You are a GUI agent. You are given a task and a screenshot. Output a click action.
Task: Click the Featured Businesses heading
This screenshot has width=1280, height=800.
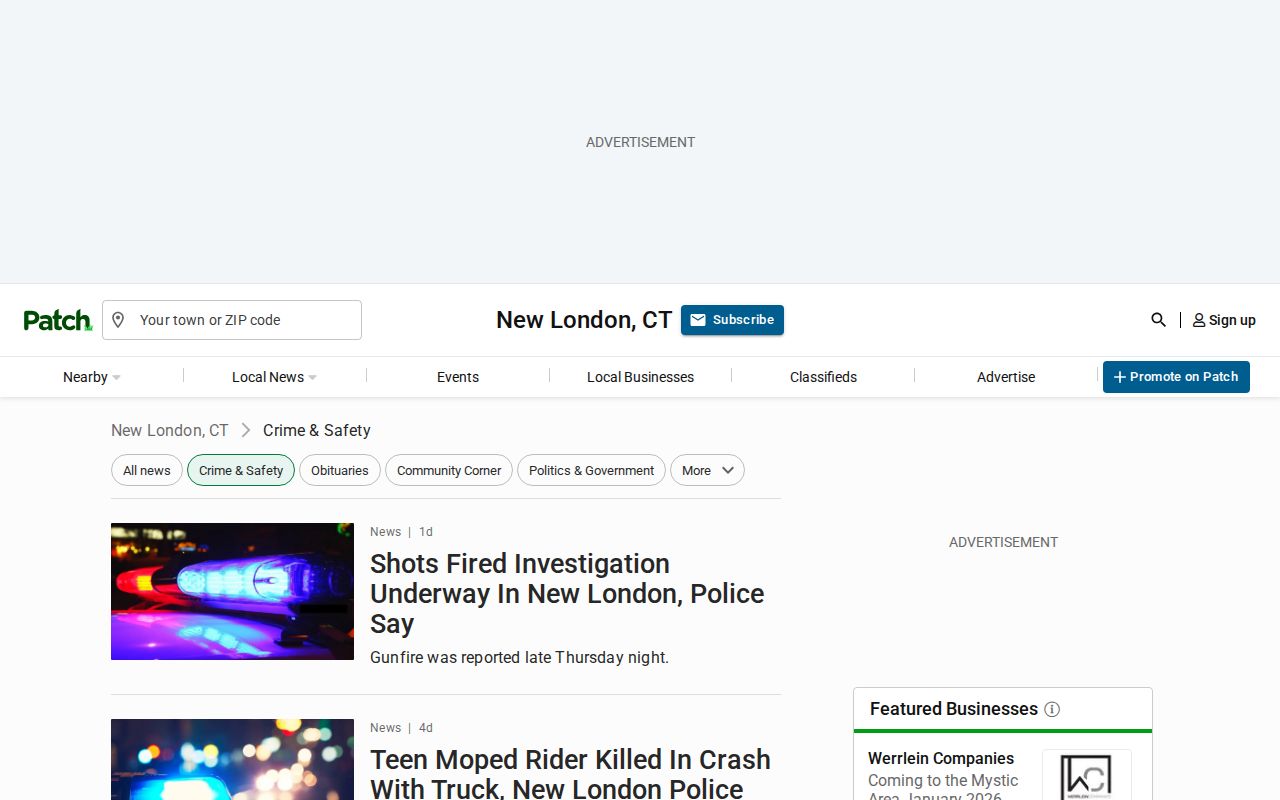coord(954,709)
